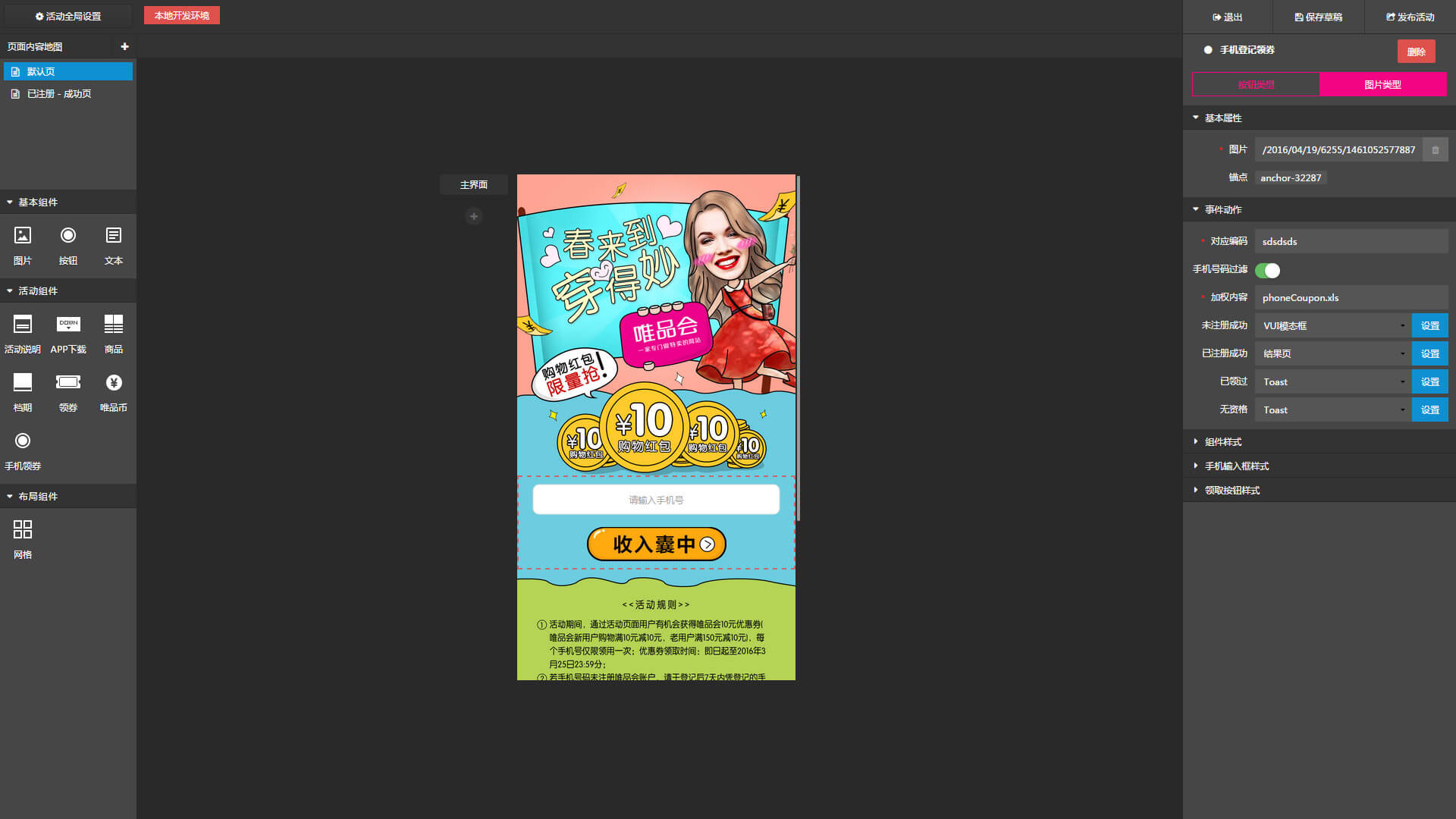Collapse the 基本组件 panel

(68, 202)
